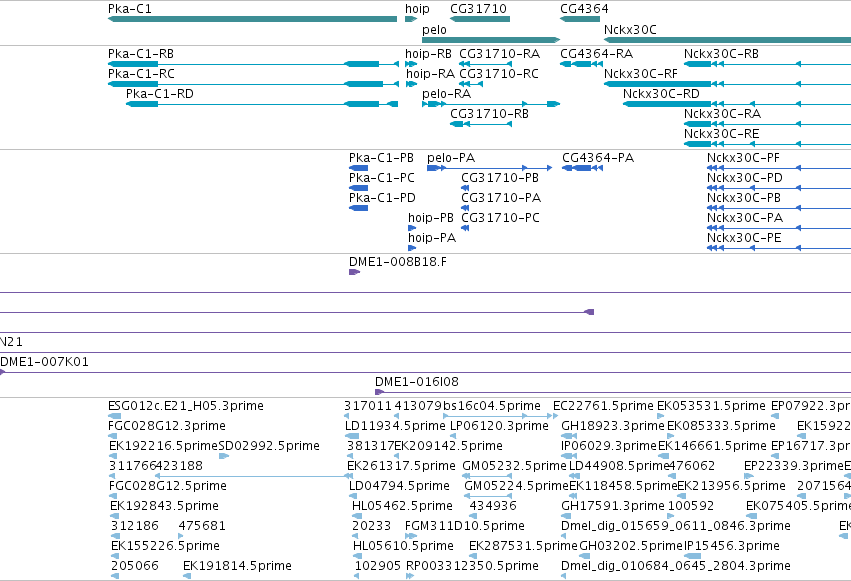Viewport: 851px width, 581px height.
Task: Click EST LD04794.5prime
Action: 399,486
